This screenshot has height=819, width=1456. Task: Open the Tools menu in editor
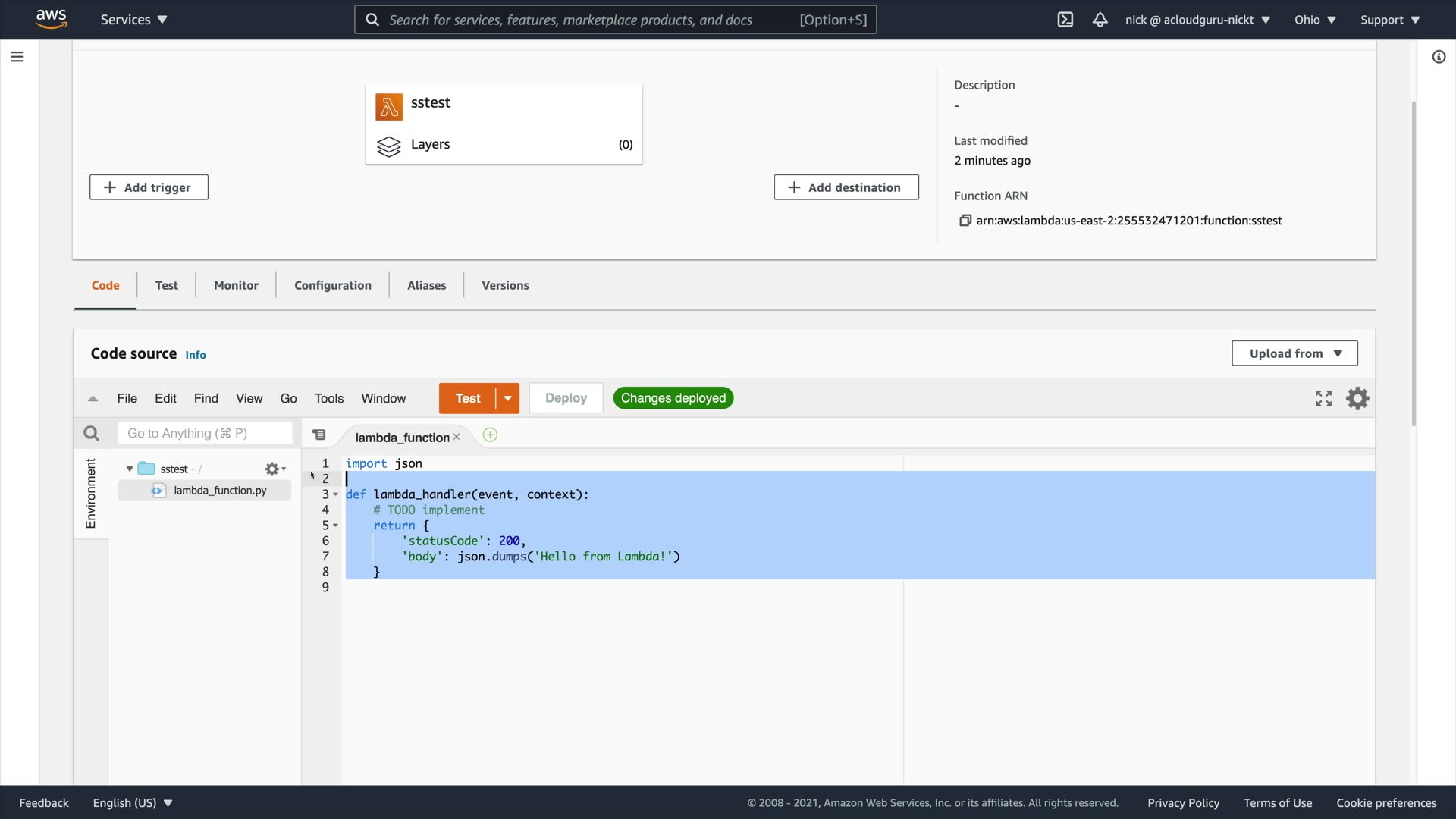click(x=328, y=398)
